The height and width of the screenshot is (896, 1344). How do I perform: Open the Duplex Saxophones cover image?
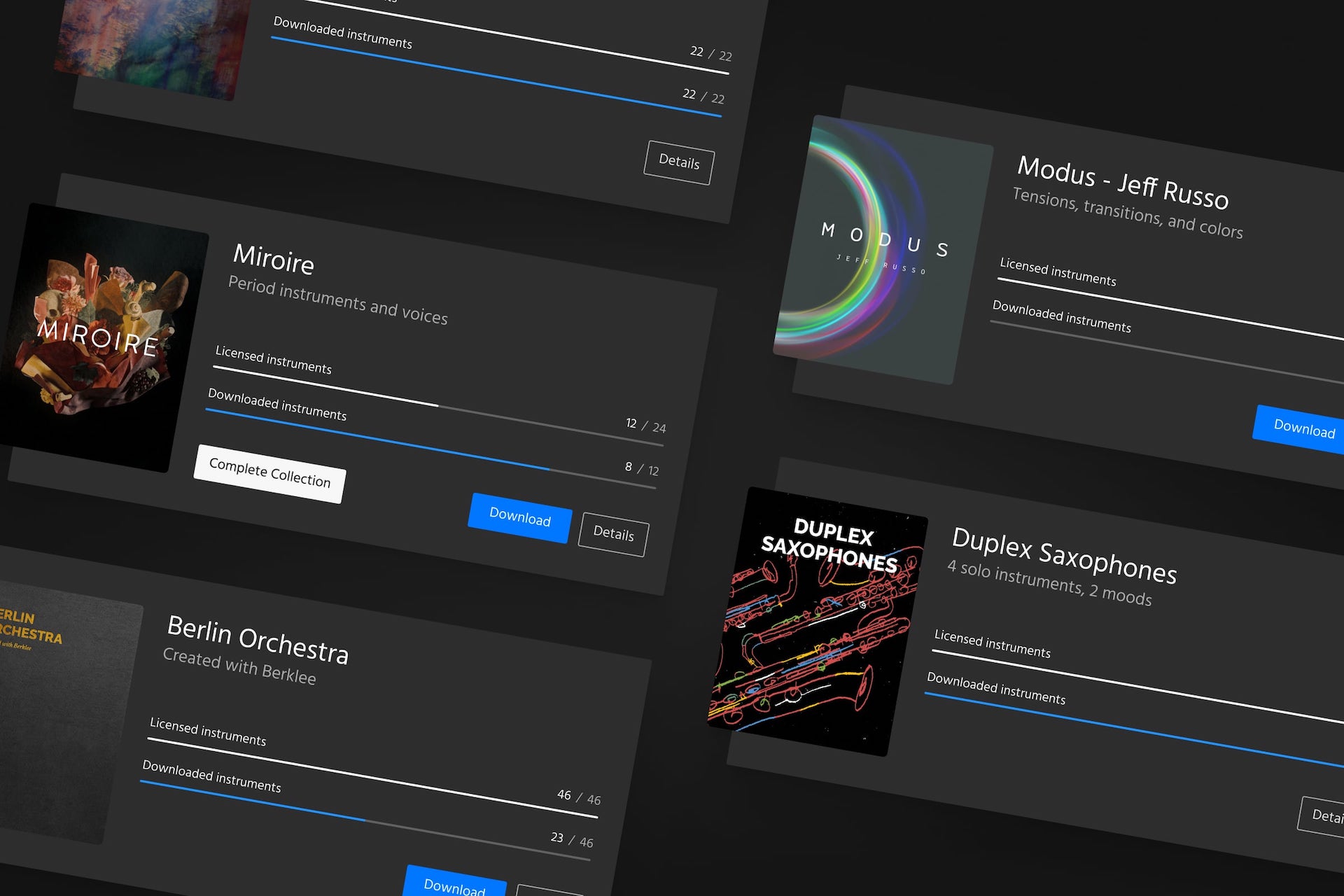817,621
